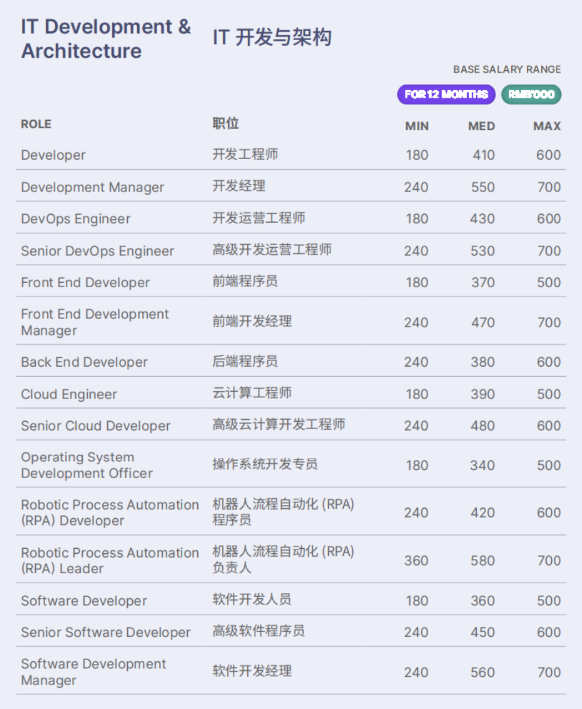This screenshot has height=709, width=582.
Task: Click the 职位 column header
Action: click(x=226, y=123)
